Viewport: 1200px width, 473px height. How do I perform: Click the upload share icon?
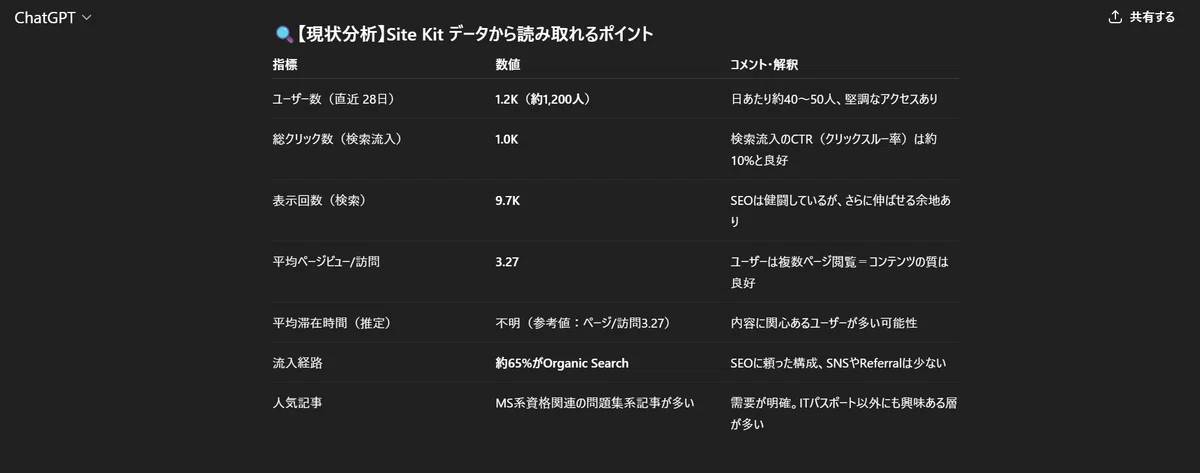point(1115,17)
